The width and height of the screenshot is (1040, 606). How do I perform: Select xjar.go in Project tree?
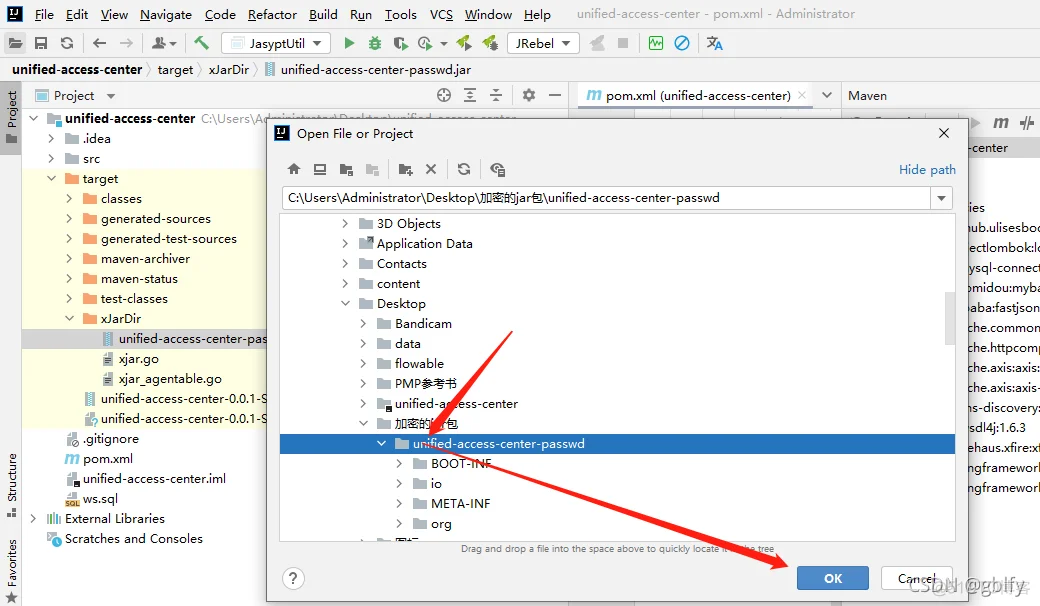click(x=139, y=359)
